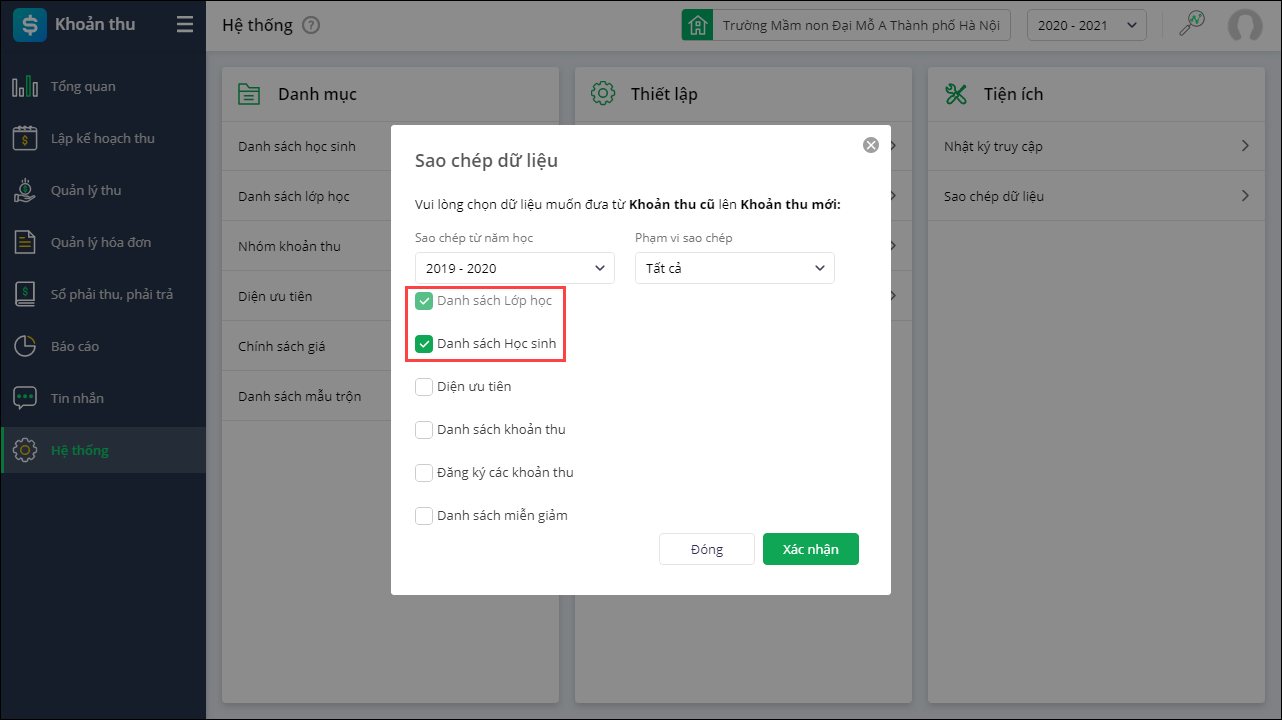This screenshot has height=720, width=1282.
Task: Click the hamburger menu icon
Action: click(185, 25)
